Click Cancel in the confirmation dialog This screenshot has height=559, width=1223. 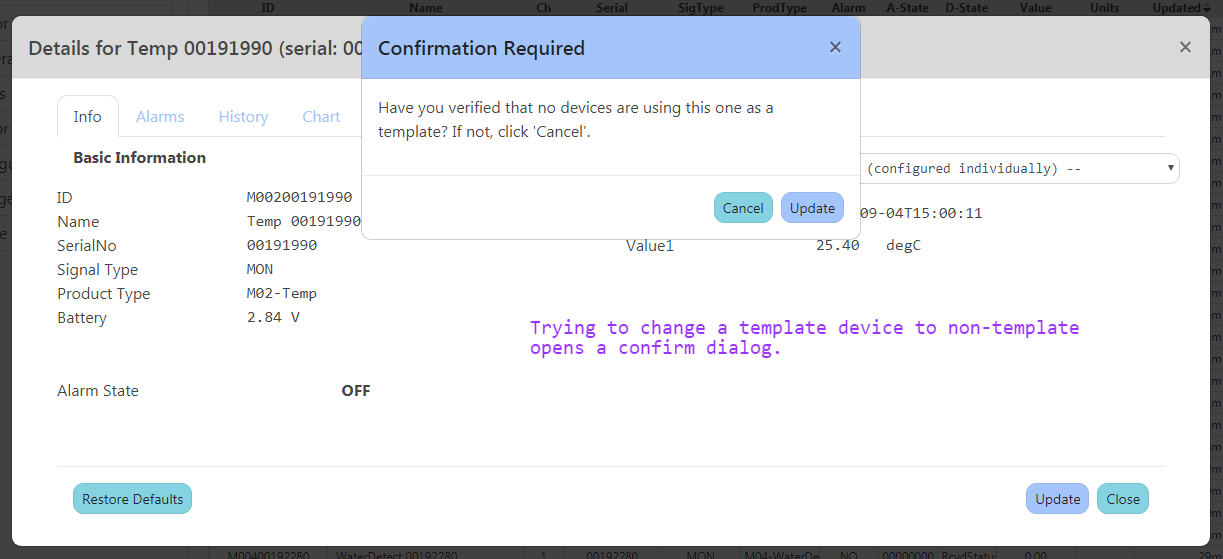click(743, 208)
